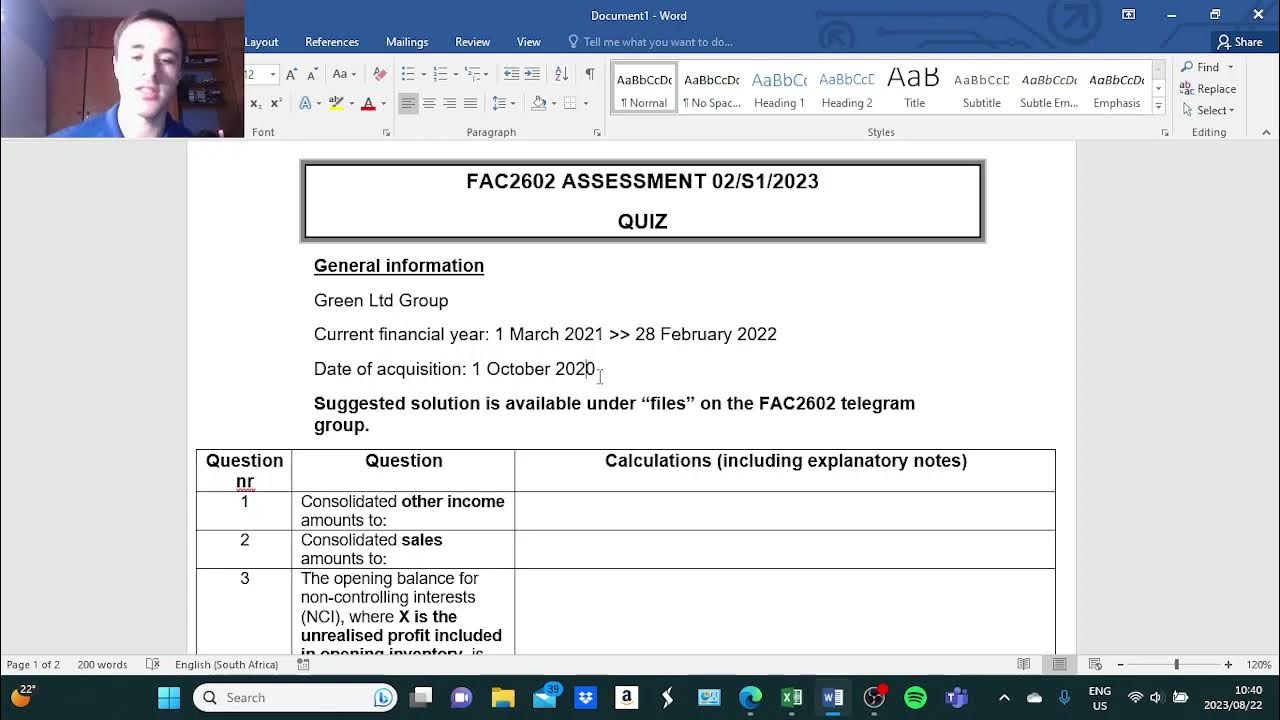Click the paragraph shading paint bucket
The height and width of the screenshot is (720, 1280).
coord(539,103)
